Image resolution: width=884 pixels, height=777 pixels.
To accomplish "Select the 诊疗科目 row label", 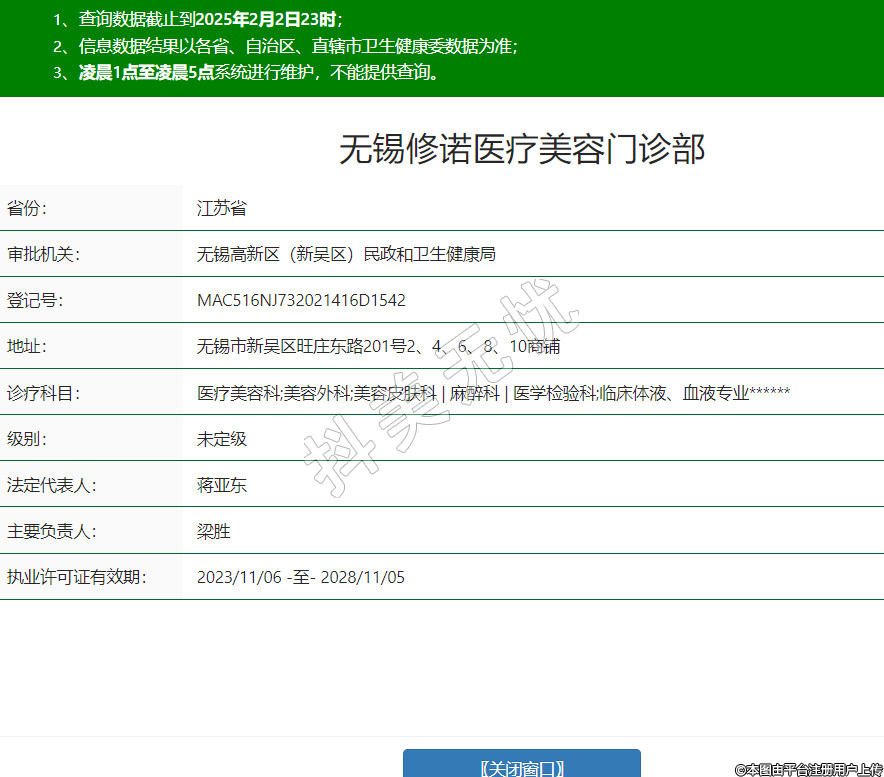I will click(43, 393).
